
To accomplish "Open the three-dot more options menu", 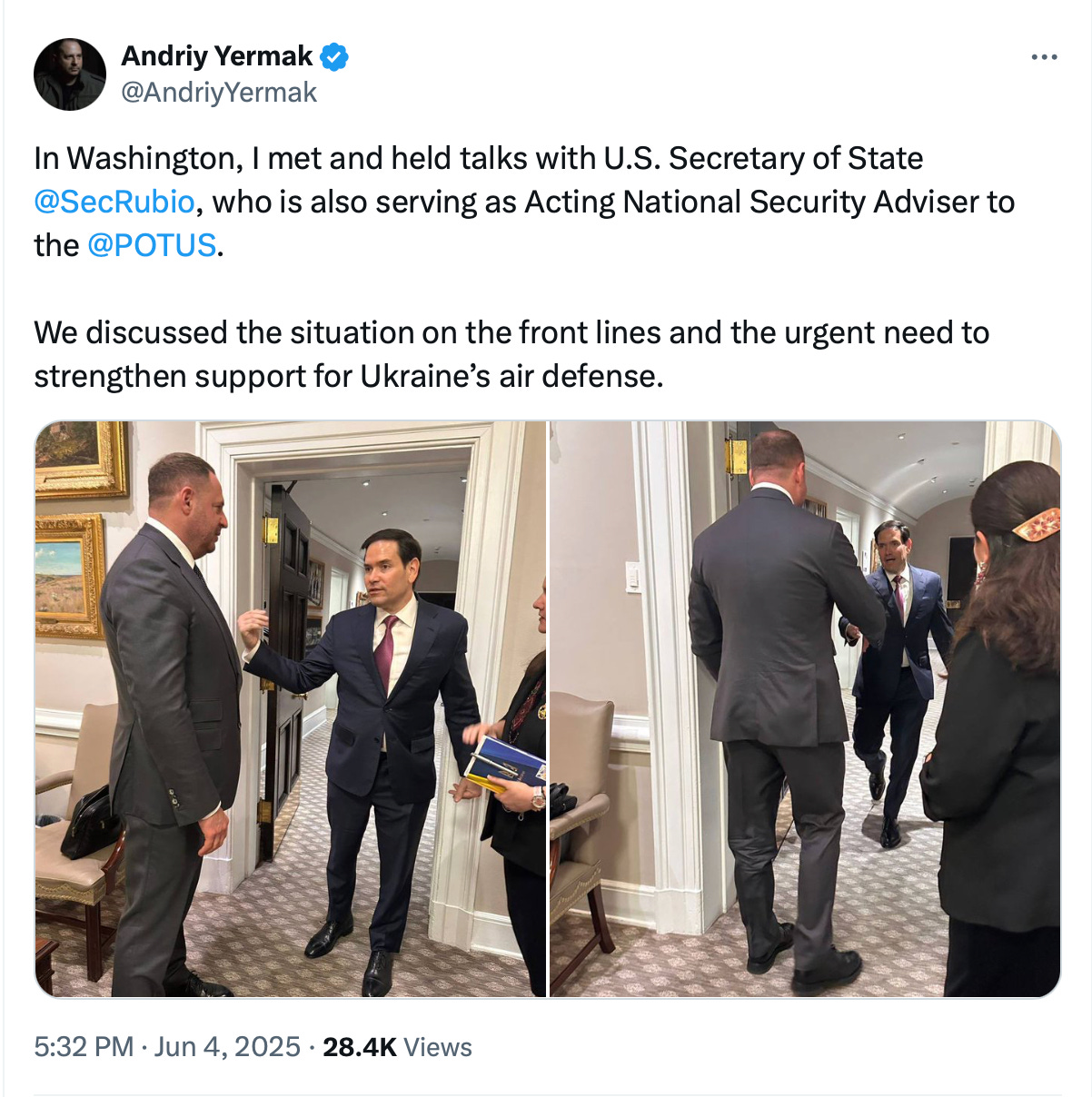I will pos(1044,57).
